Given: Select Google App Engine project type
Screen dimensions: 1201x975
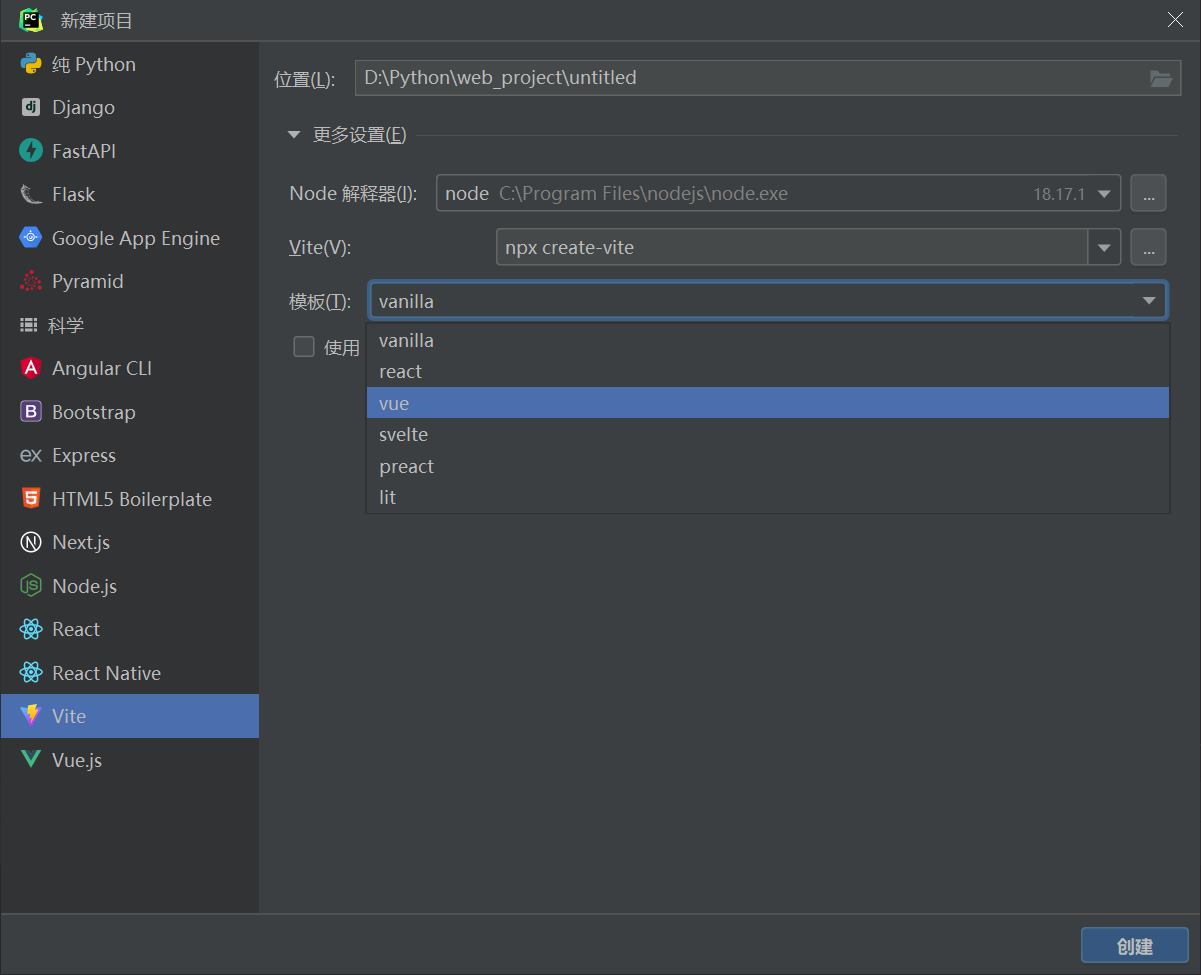Looking at the screenshot, I should click(130, 238).
